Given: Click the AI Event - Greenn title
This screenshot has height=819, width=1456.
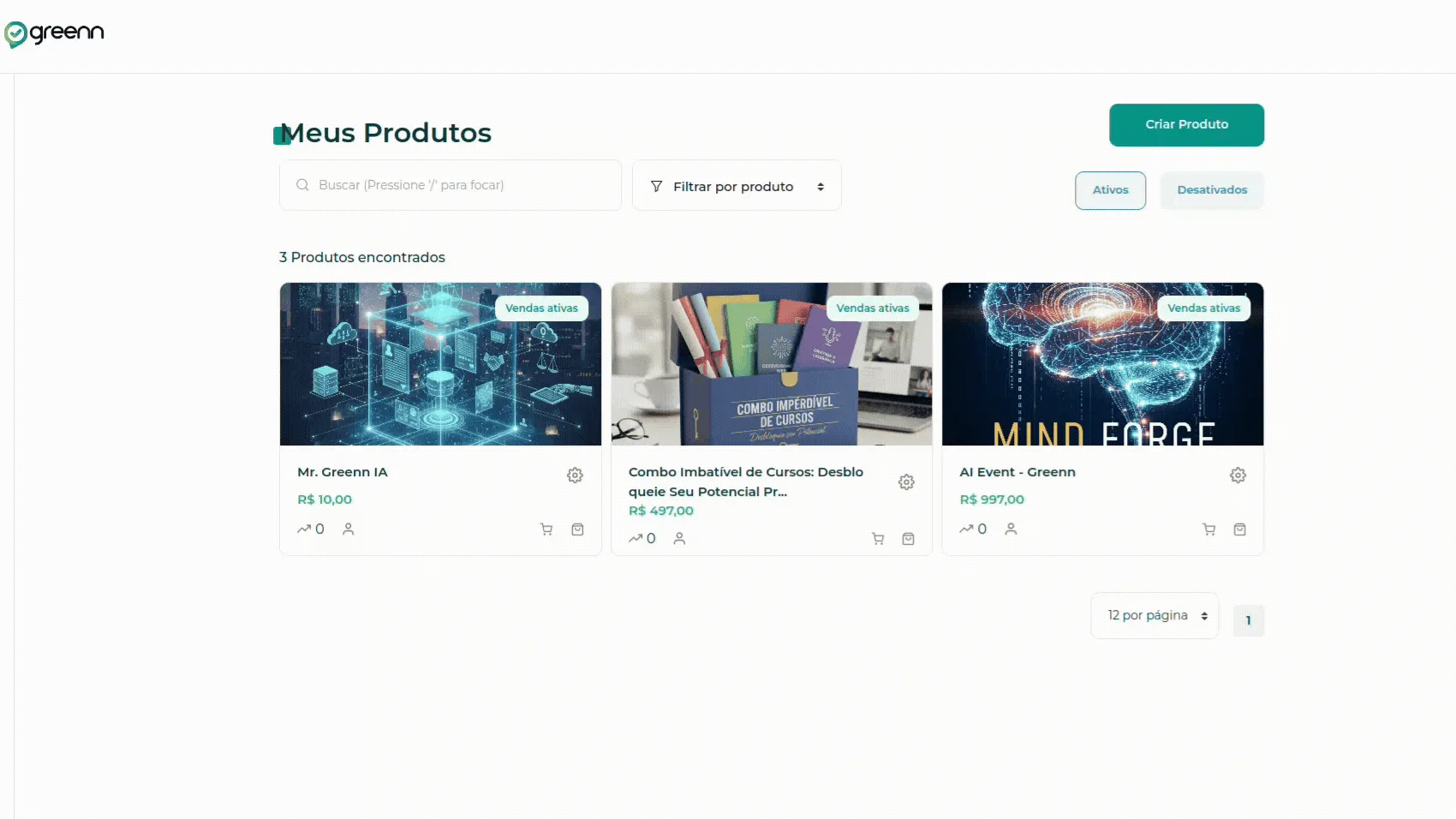Looking at the screenshot, I should click(x=1017, y=472).
